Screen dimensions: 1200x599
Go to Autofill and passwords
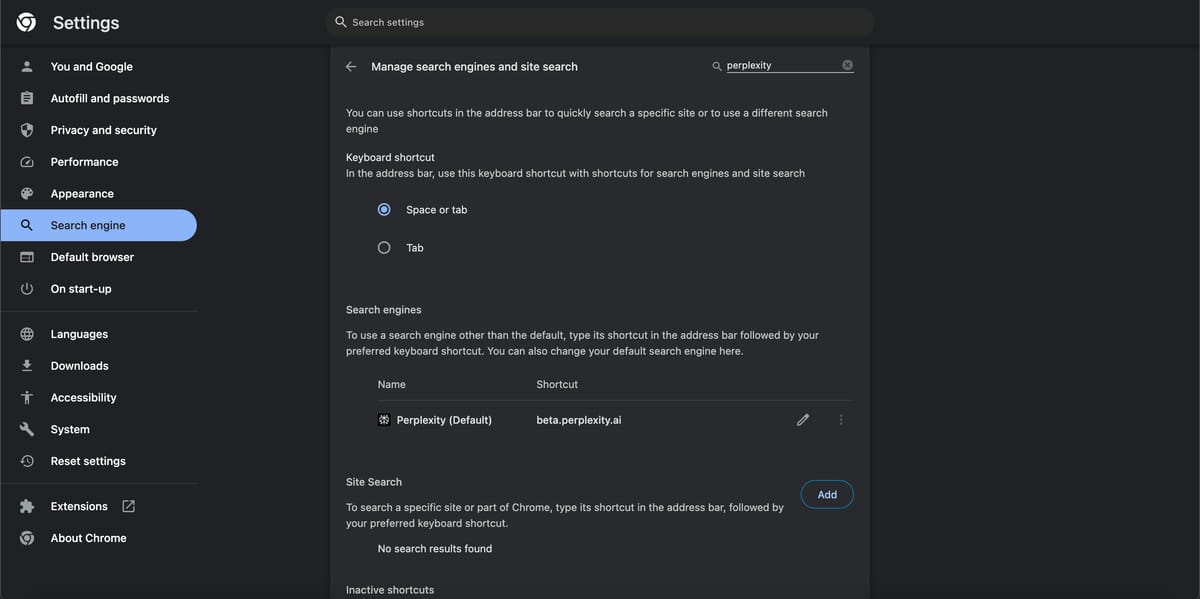tap(109, 99)
